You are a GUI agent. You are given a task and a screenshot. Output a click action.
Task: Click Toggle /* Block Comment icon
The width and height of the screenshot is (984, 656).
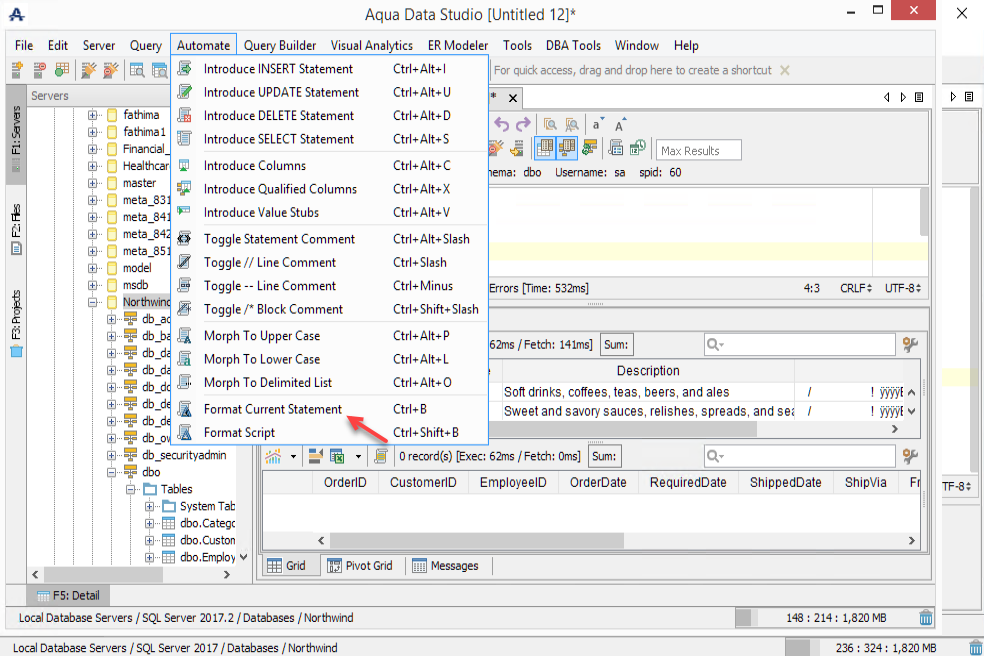coord(184,309)
